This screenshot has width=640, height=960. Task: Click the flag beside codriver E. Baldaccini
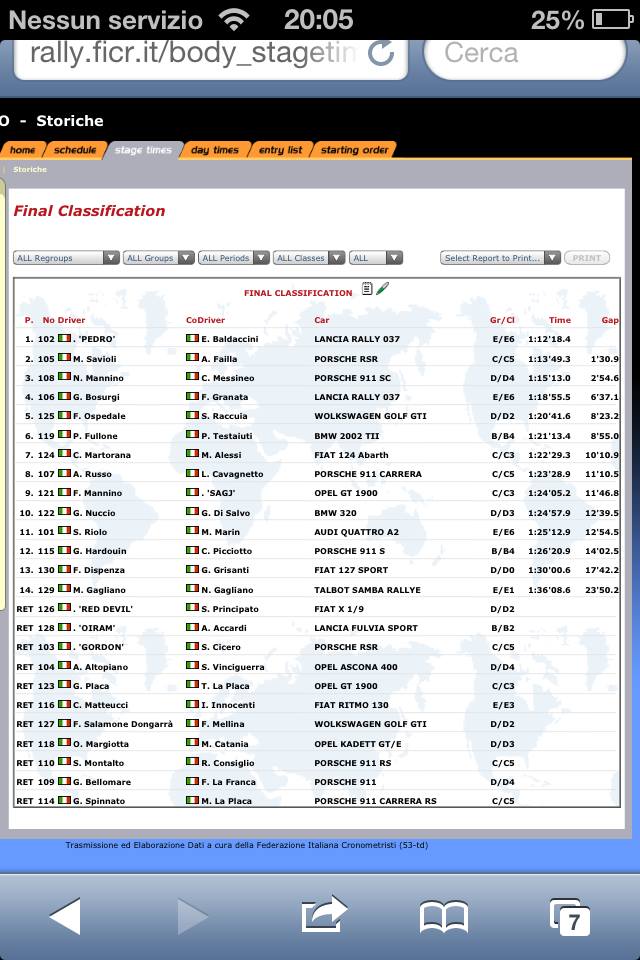point(192,338)
